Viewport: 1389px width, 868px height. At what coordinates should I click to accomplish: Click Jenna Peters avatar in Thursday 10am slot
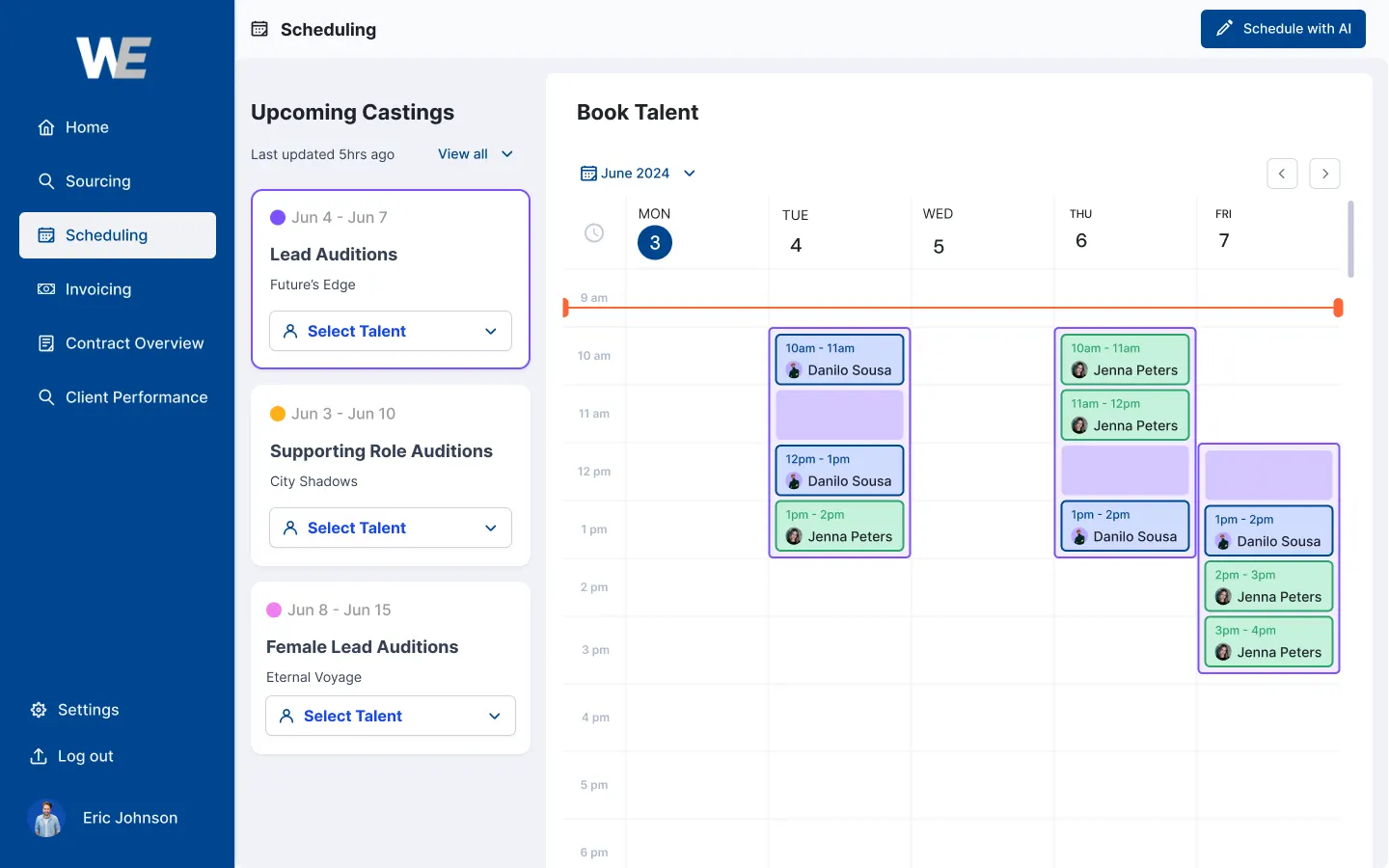point(1079,370)
